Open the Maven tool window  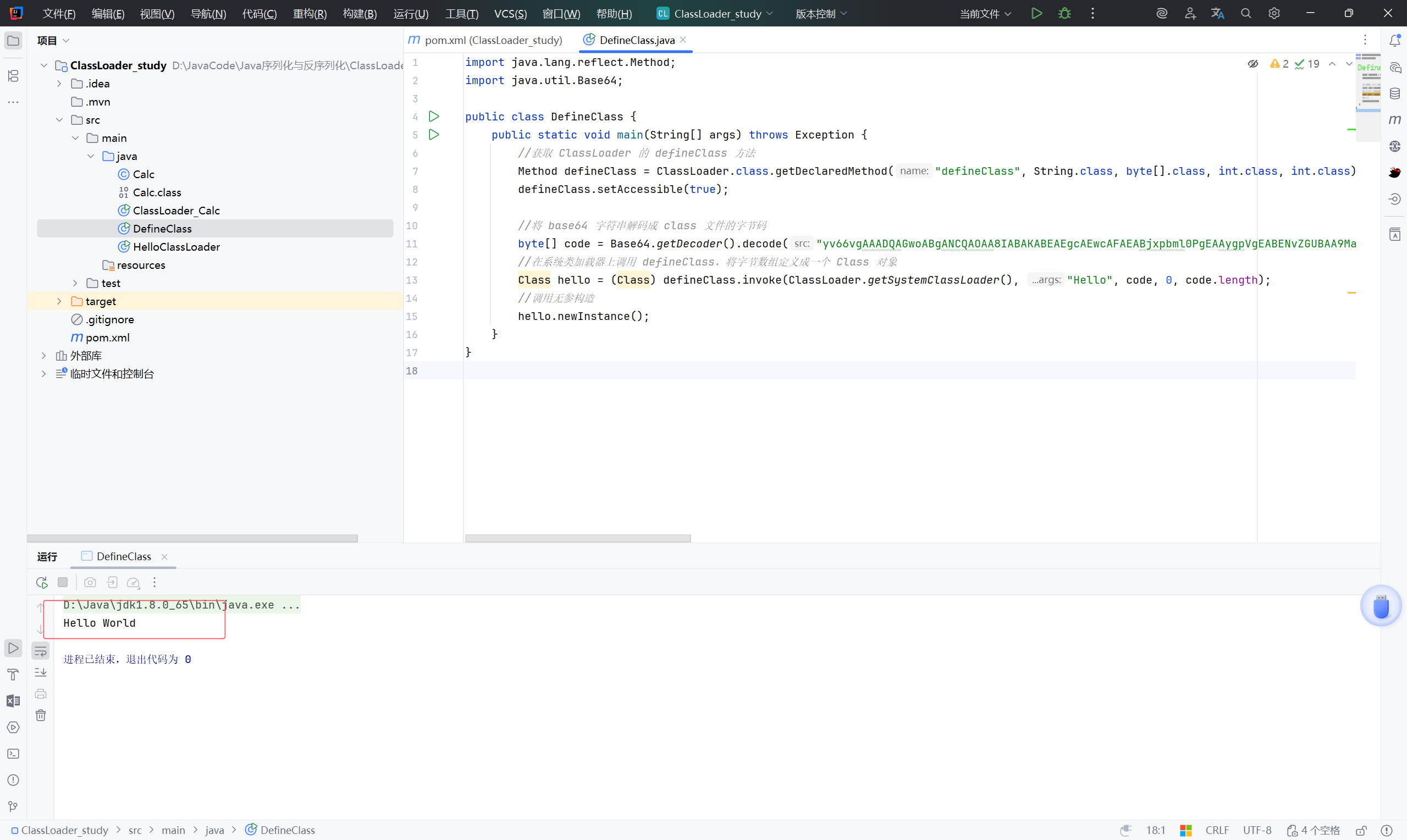(x=1394, y=120)
